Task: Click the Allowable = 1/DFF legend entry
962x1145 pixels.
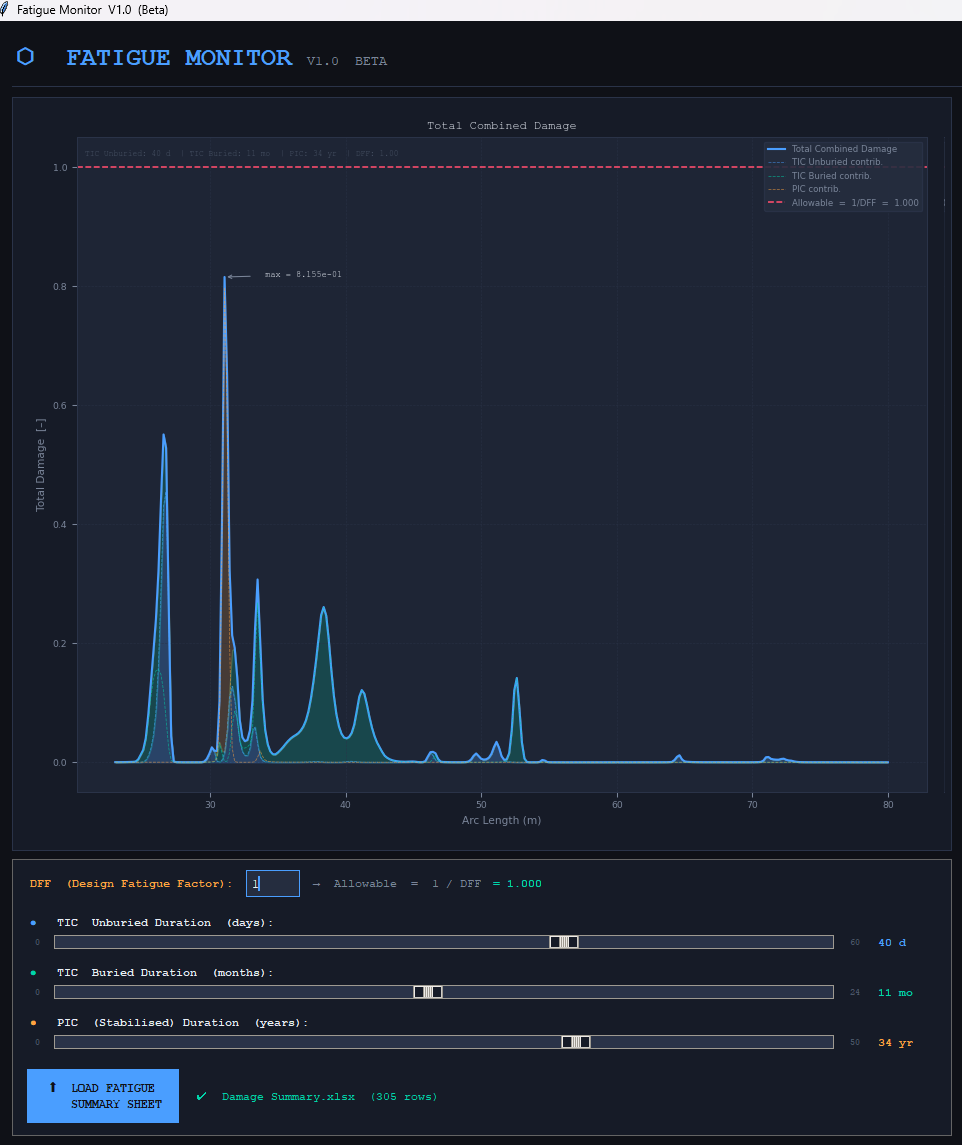Action: click(x=854, y=203)
